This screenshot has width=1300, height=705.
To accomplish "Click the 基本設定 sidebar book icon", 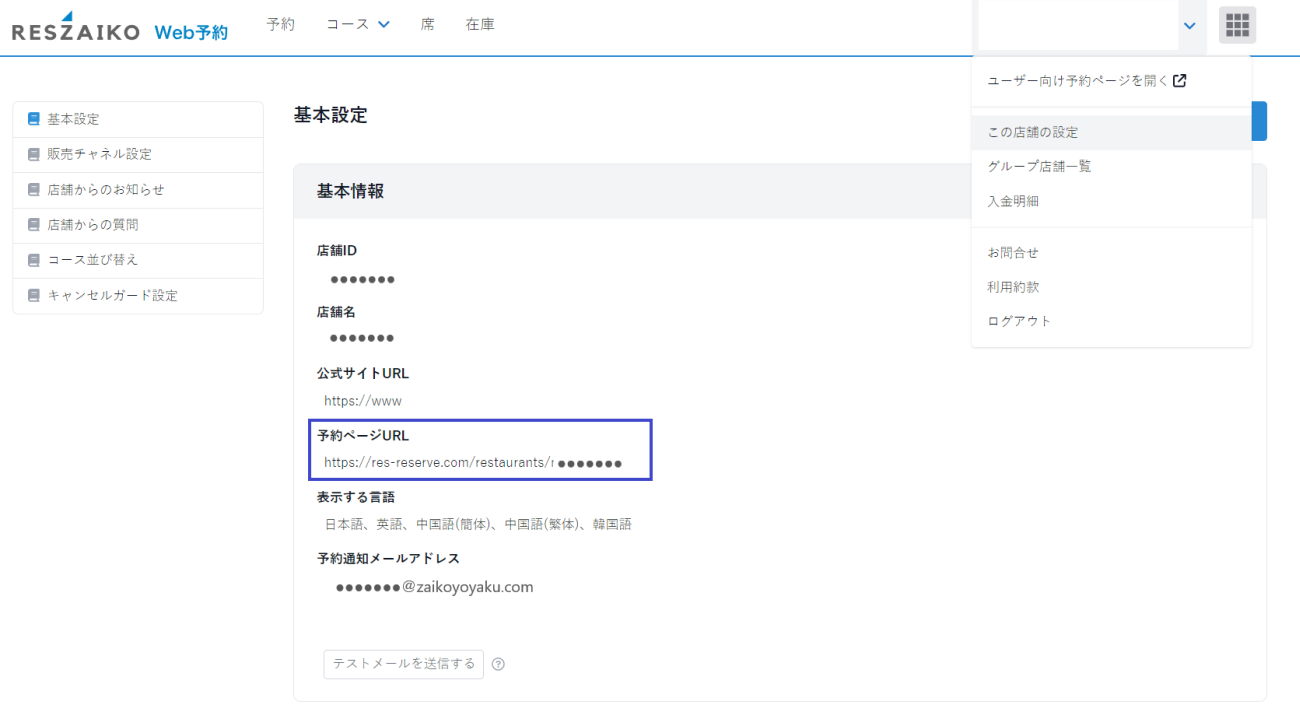I will (34, 119).
